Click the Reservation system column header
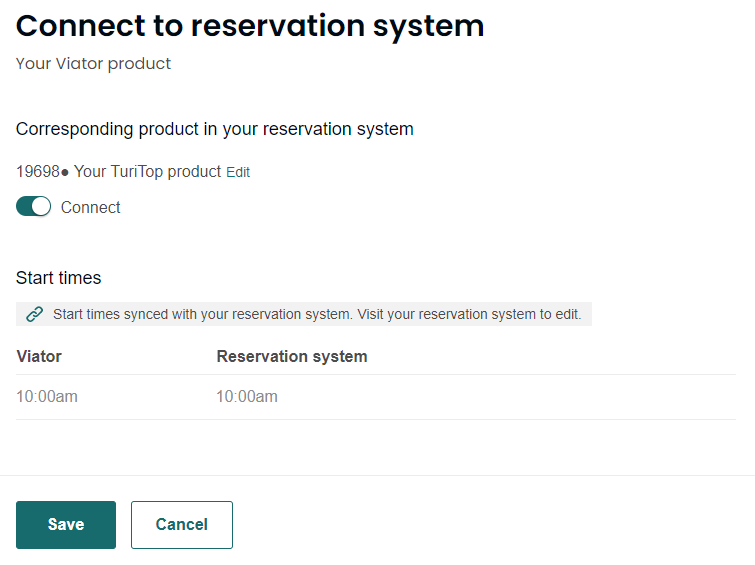 tap(292, 356)
